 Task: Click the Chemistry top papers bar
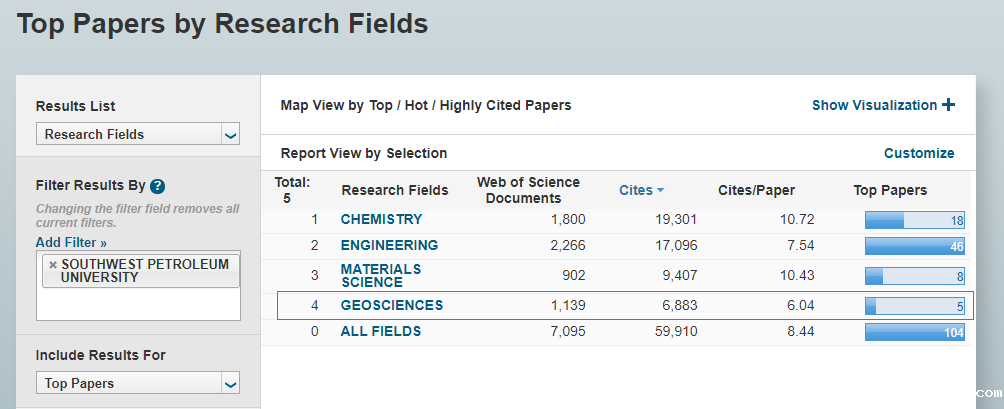coord(914,220)
